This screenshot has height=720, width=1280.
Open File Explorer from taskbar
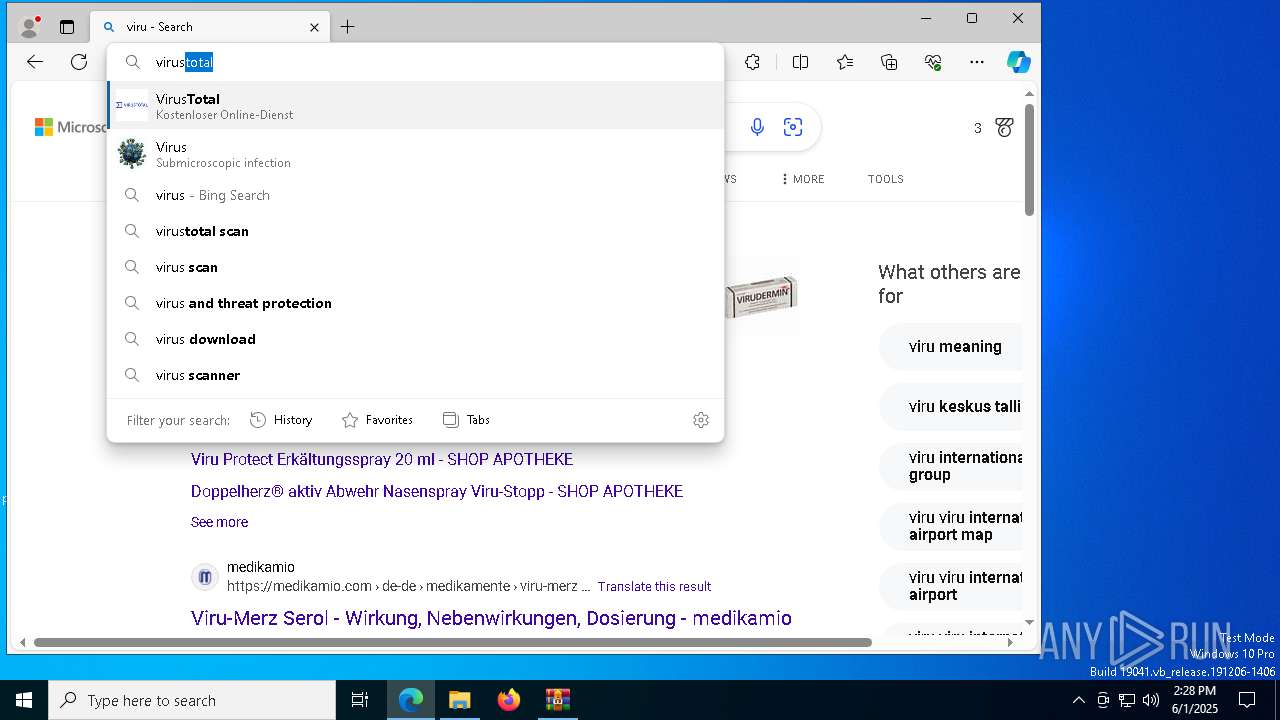(459, 700)
